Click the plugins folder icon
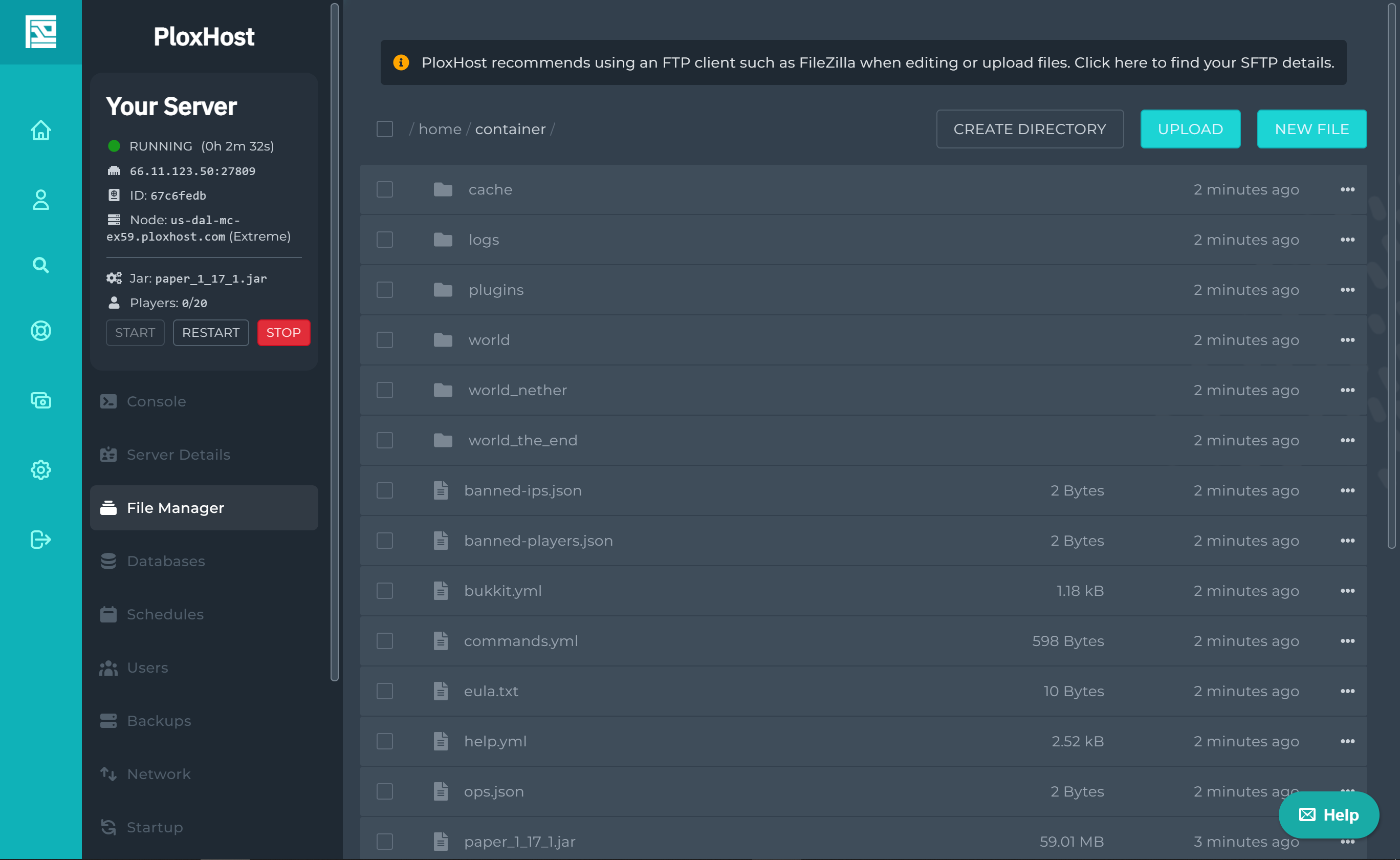This screenshot has height=860, width=1400. click(443, 290)
